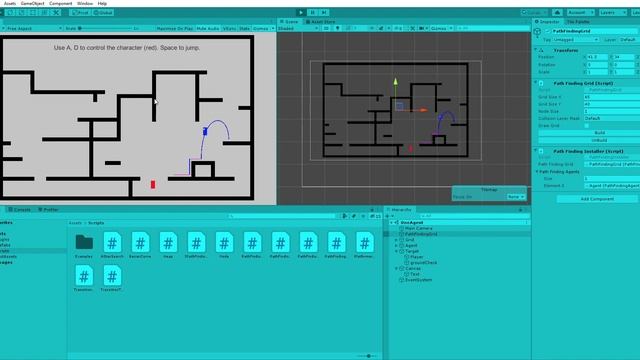Click the UnBuild button in Path Finding Grid
The image size is (640, 360).
tap(599, 140)
